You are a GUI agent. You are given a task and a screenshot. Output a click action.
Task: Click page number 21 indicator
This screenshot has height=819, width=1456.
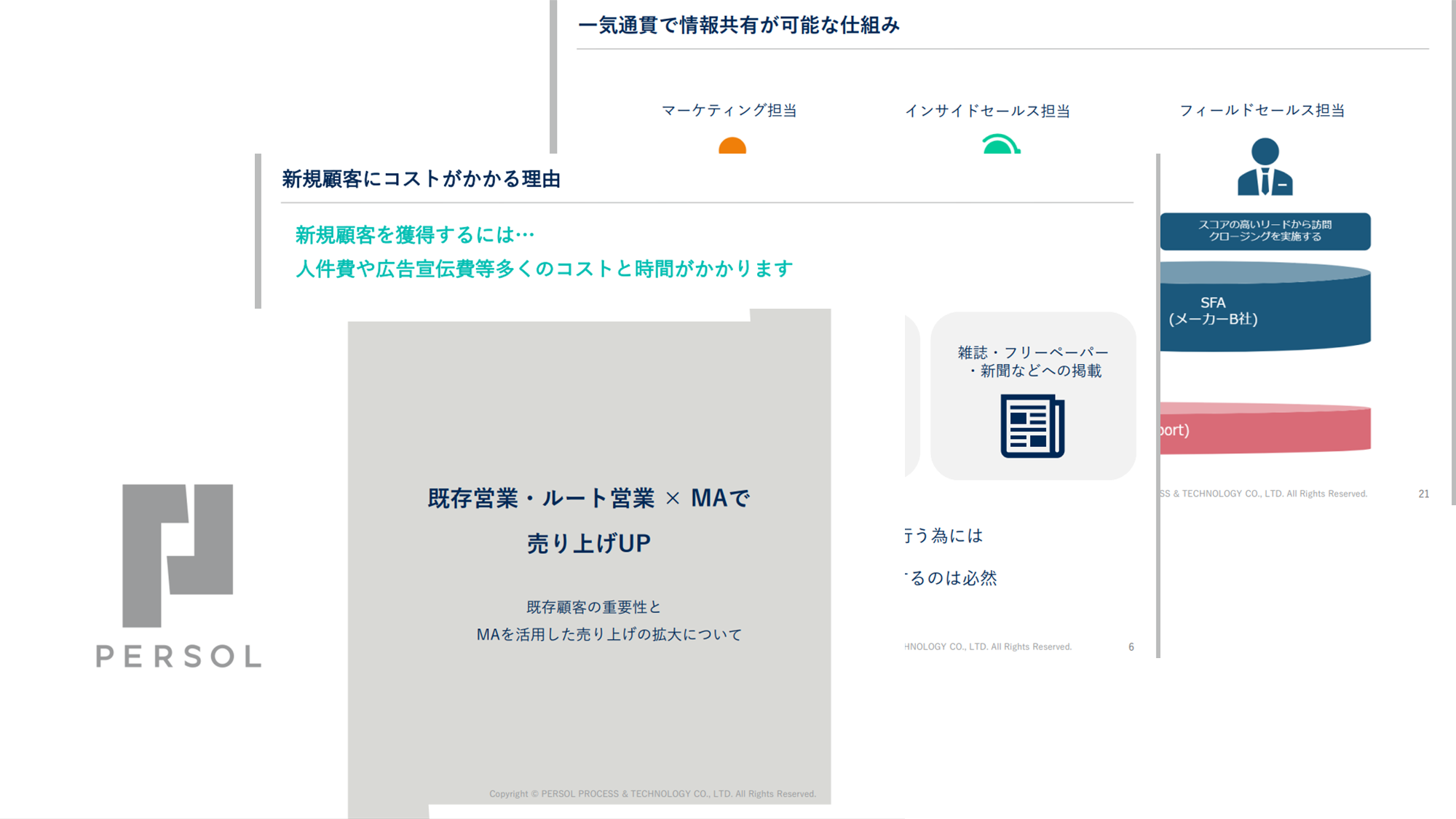1425,493
